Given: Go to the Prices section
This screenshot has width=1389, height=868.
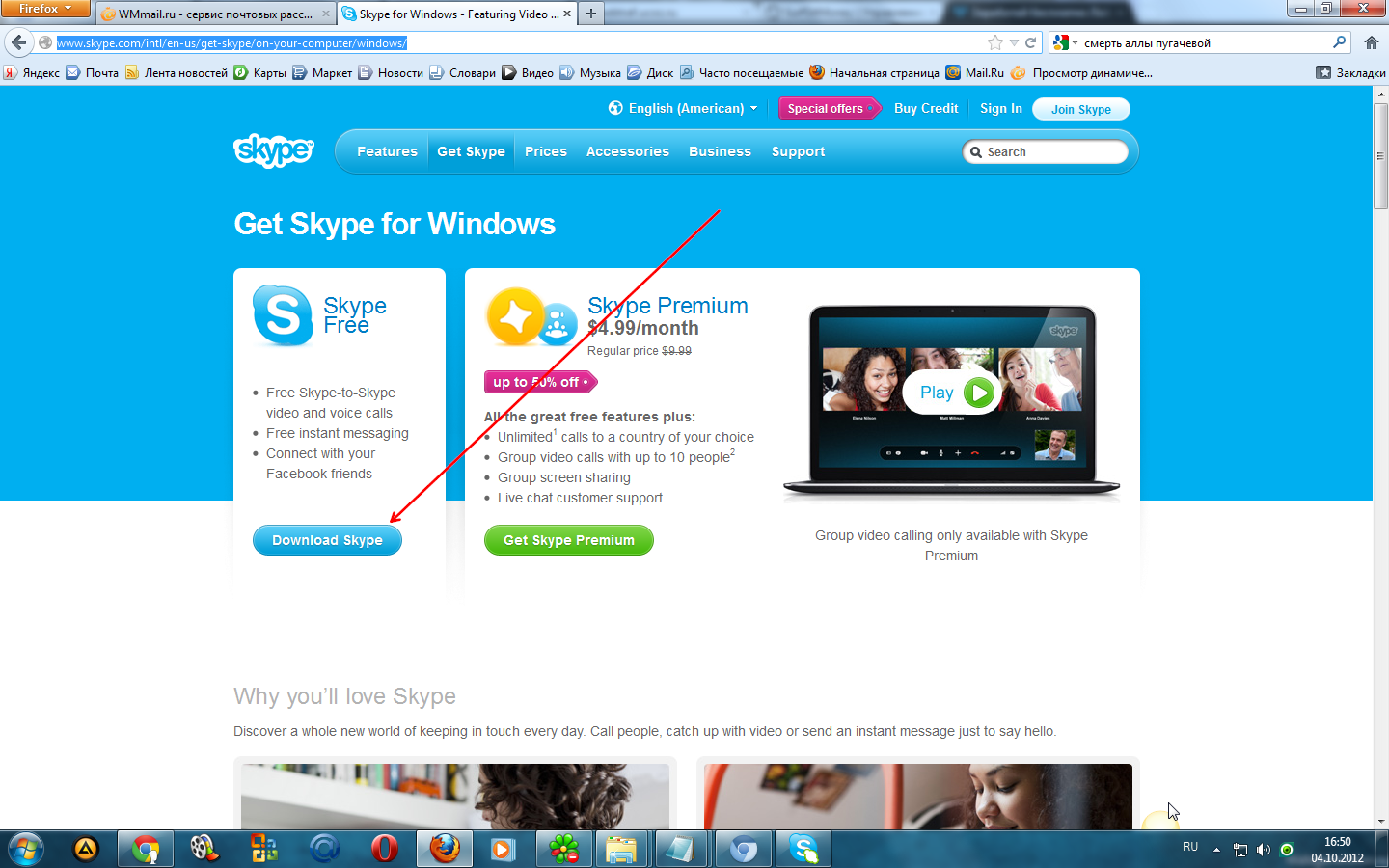Looking at the screenshot, I should click(546, 151).
